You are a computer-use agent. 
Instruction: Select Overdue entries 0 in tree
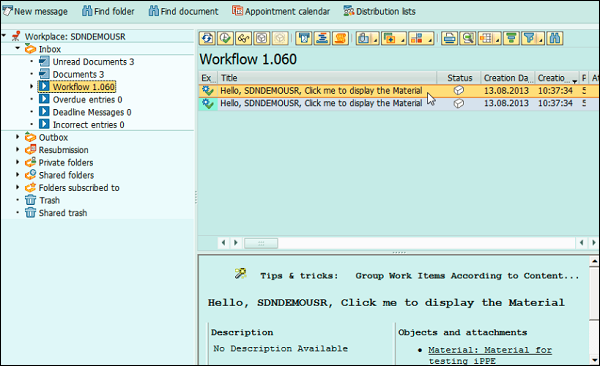[x=88, y=100]
